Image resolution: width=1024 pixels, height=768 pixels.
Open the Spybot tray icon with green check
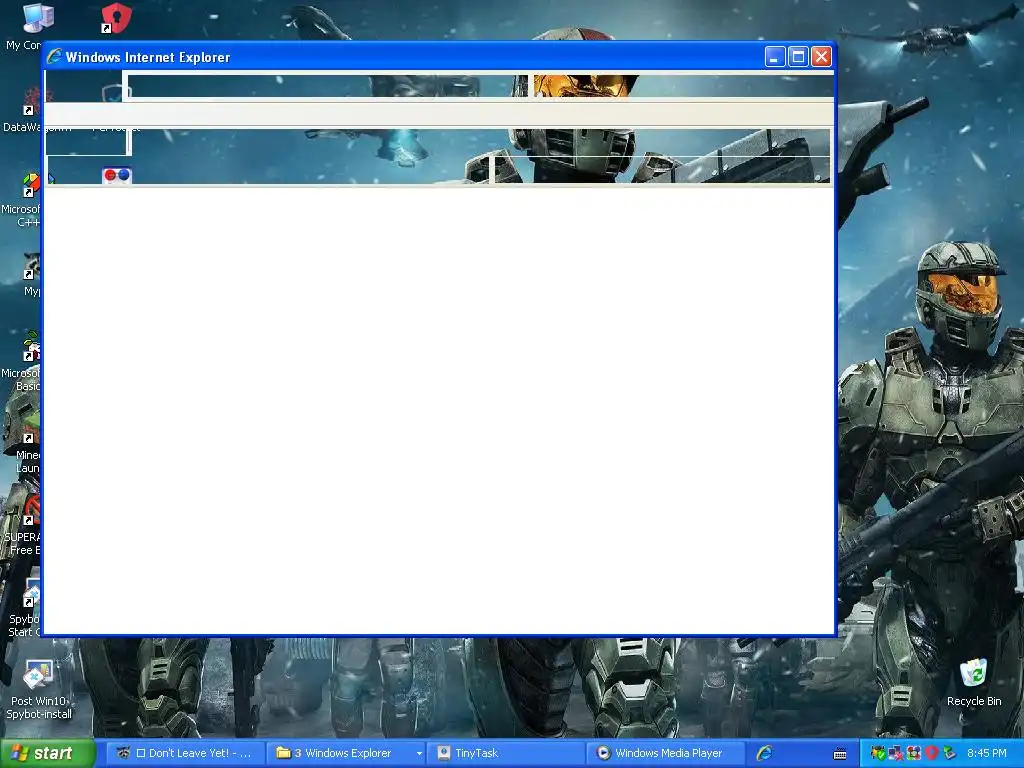(878, 754)
